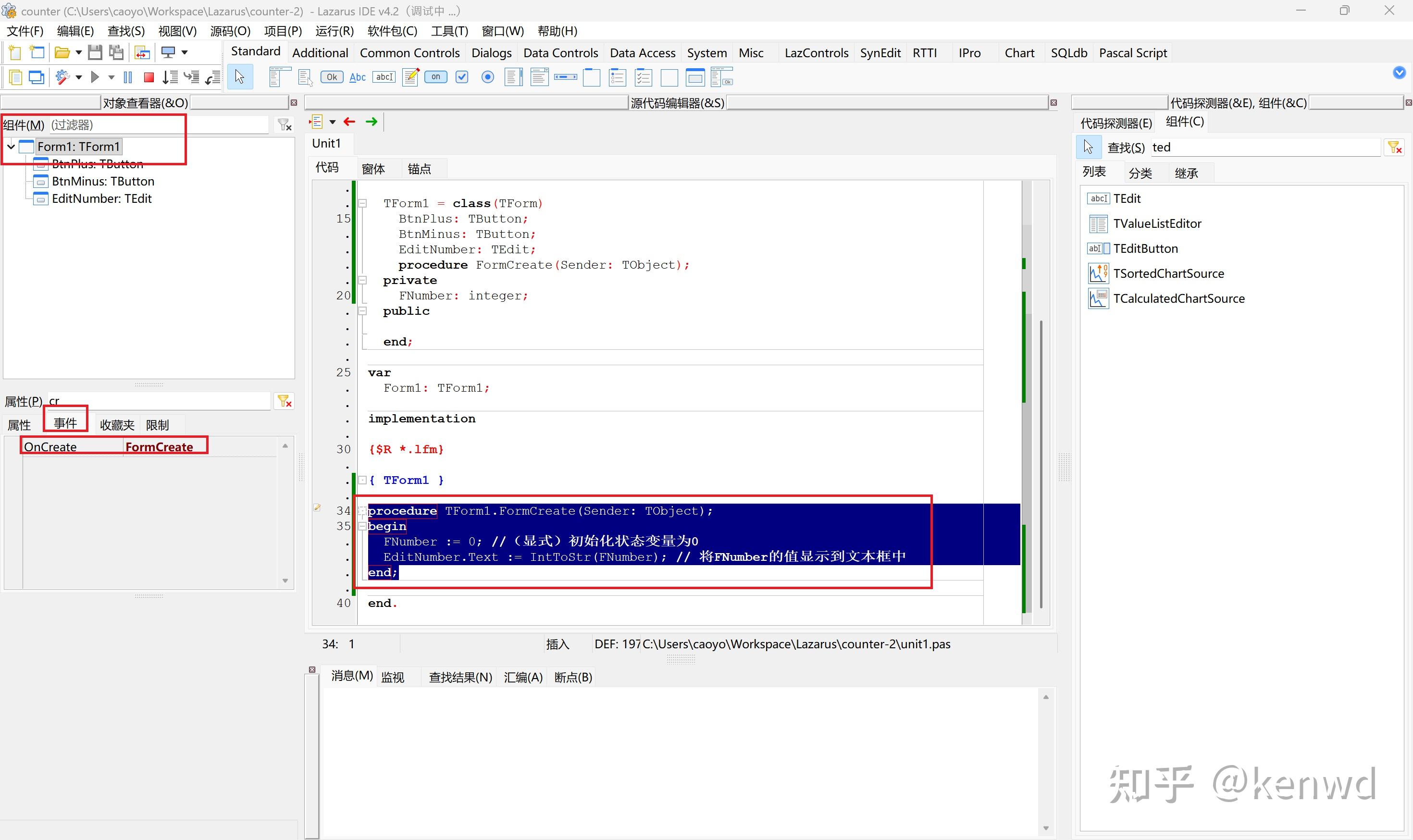Run the program with the play icon
The image size is (1413, 840).
[x=95, y=77]
